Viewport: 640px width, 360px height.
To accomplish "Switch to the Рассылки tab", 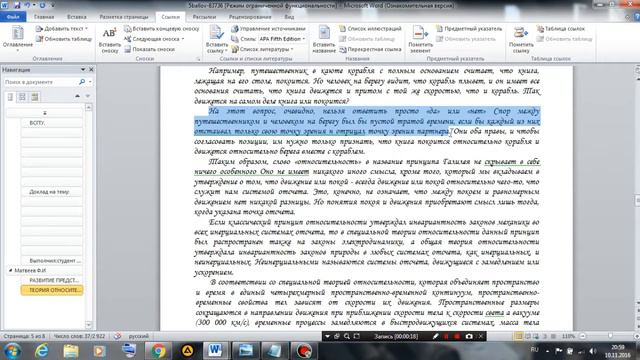I will 204,17.
